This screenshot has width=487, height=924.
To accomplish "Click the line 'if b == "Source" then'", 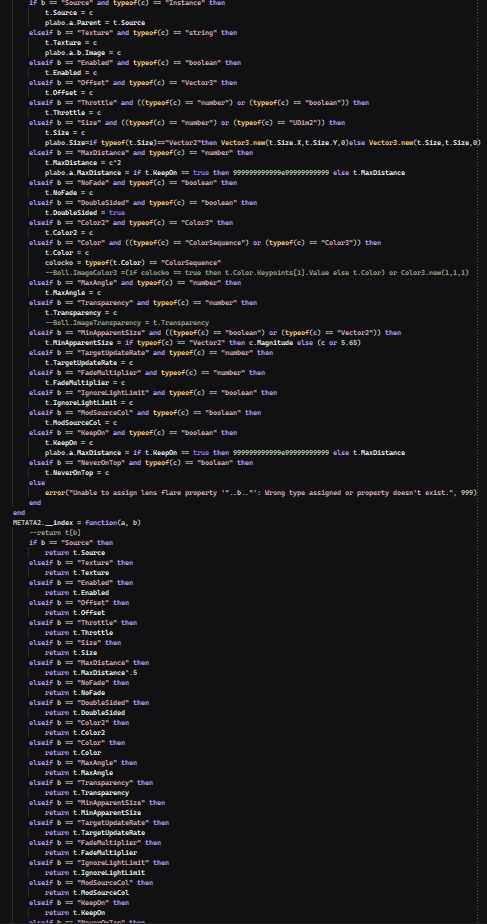I will [71, 543].
